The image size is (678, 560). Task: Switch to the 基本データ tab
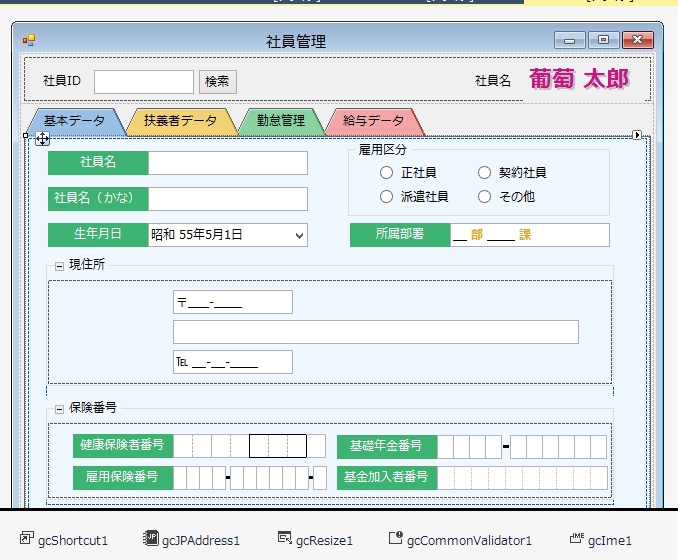click(74, 121)
